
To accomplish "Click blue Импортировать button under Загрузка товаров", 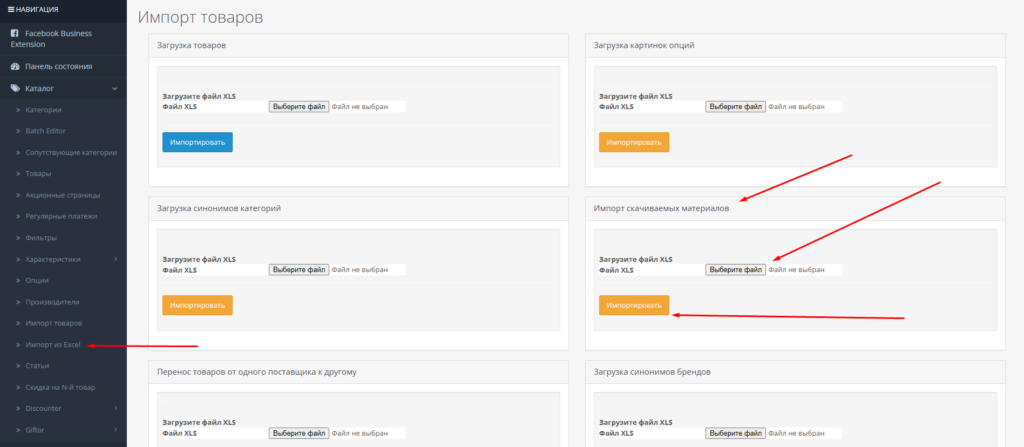I will [197, 142].
